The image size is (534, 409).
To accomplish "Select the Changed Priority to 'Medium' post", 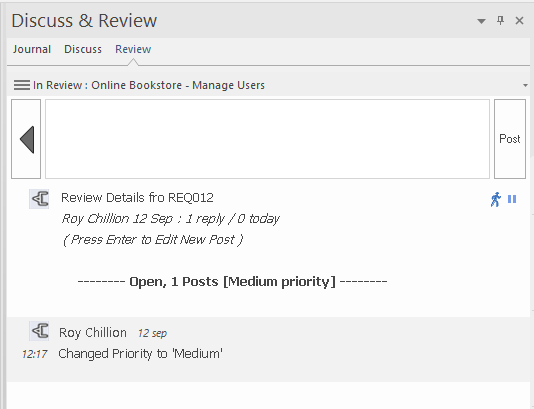I will pyautogui.click(x=140, y=354).
